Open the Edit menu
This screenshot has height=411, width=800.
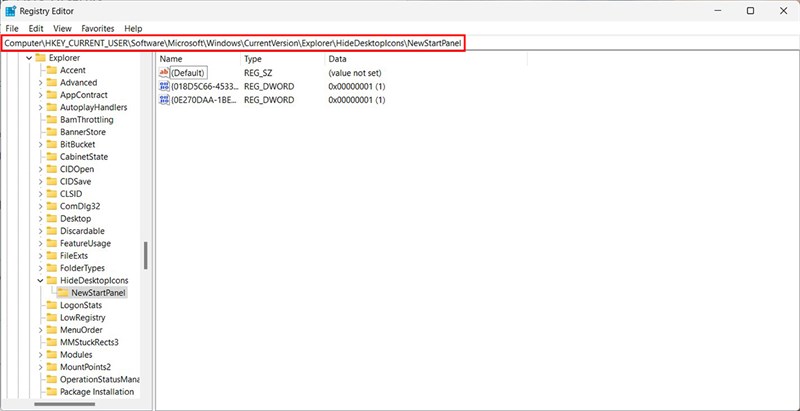36,29
